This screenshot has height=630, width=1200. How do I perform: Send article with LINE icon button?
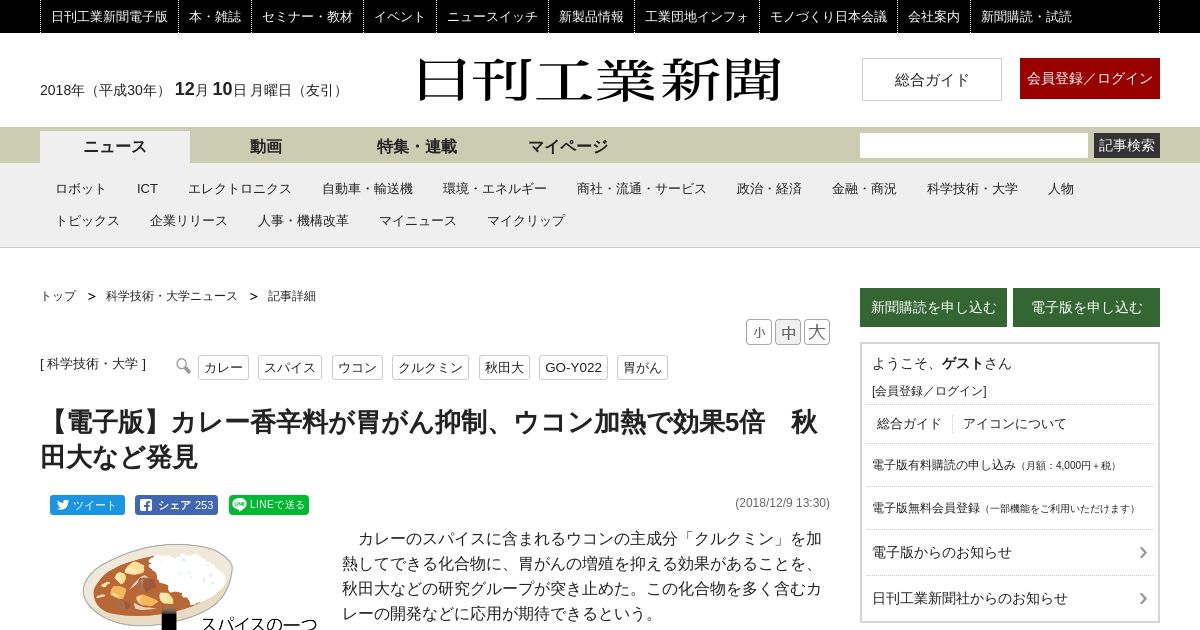[x=269, y=505]
